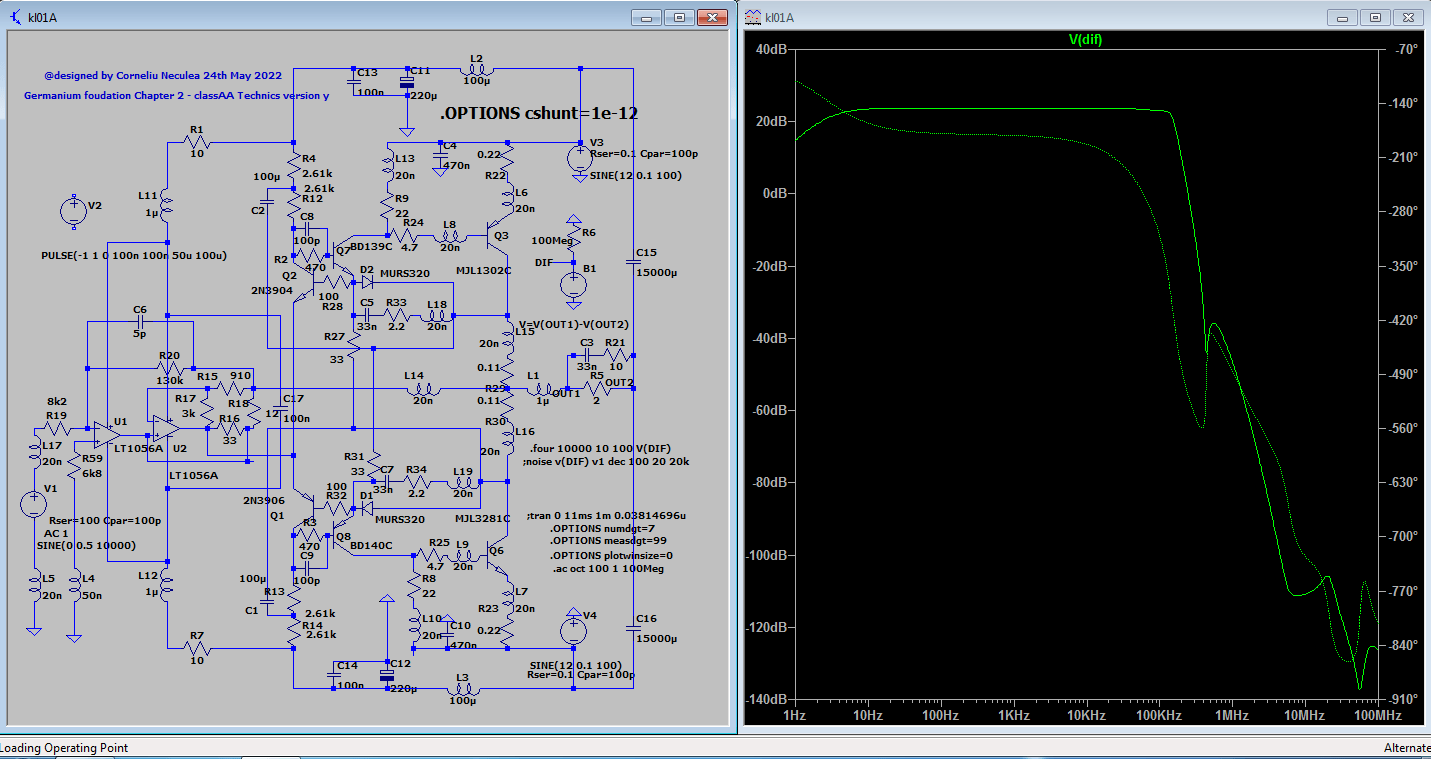The height and width of the screenshot is (759, 1431).
Task: Click the LTspice icon of schematic window title
Action: (x=16, y=17)
